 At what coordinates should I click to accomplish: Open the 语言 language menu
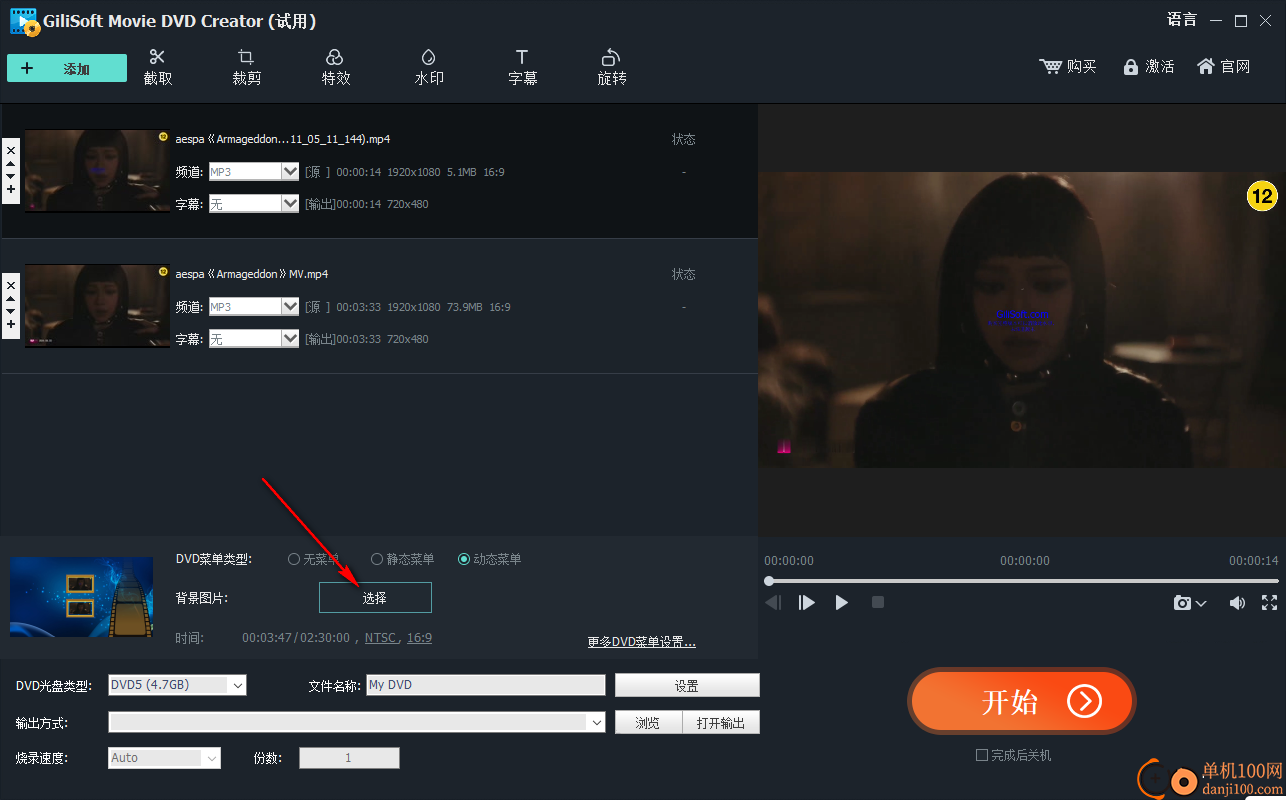1182,20
